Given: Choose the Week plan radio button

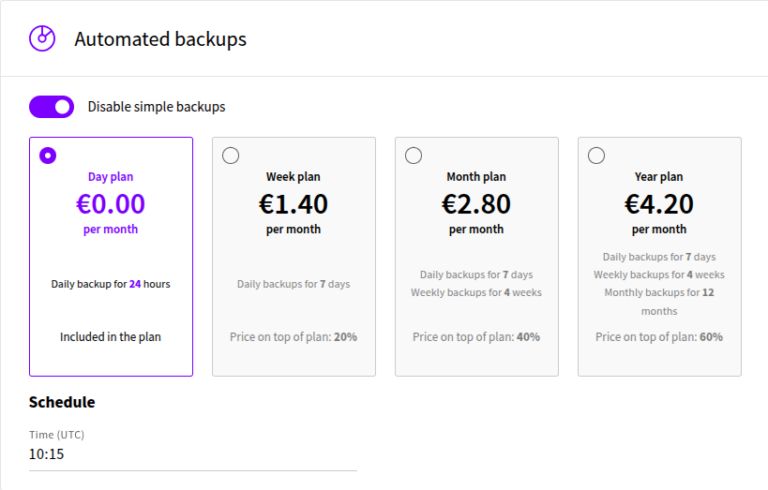Looking at the screenshot, I should point(230,155).
